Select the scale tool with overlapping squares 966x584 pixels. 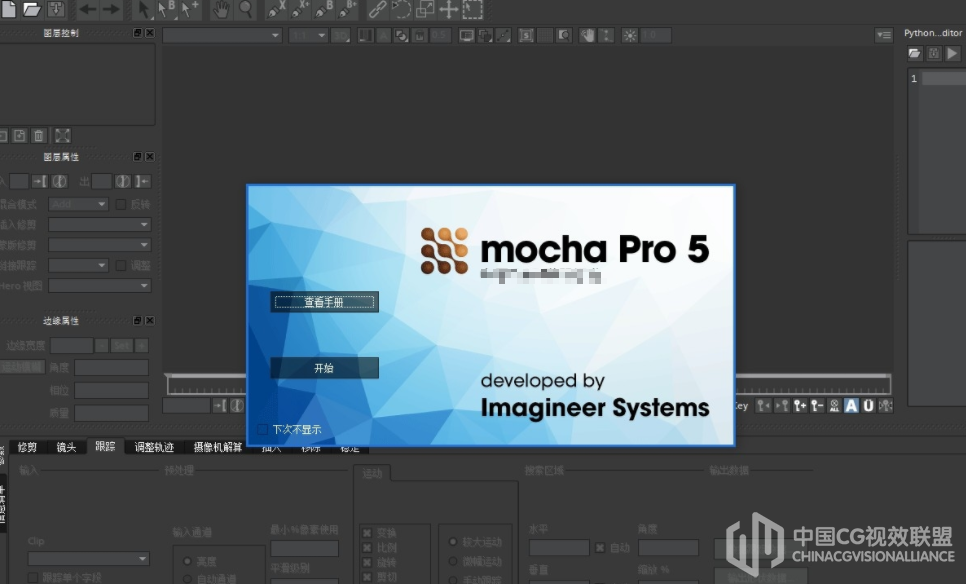click(x=424, y=9)
